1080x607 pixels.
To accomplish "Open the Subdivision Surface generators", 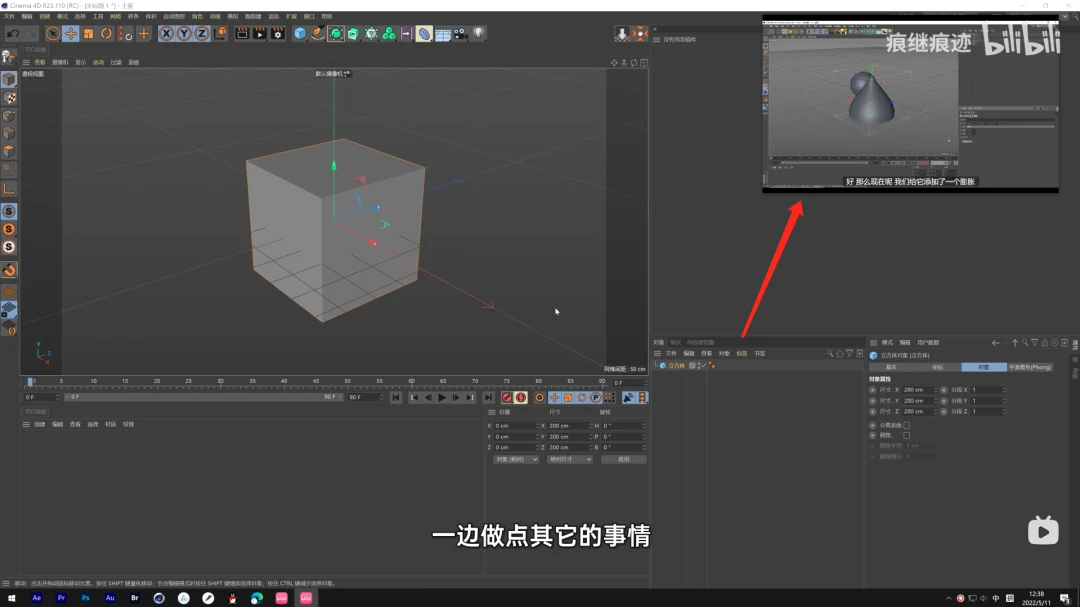I will click(335, 33).
